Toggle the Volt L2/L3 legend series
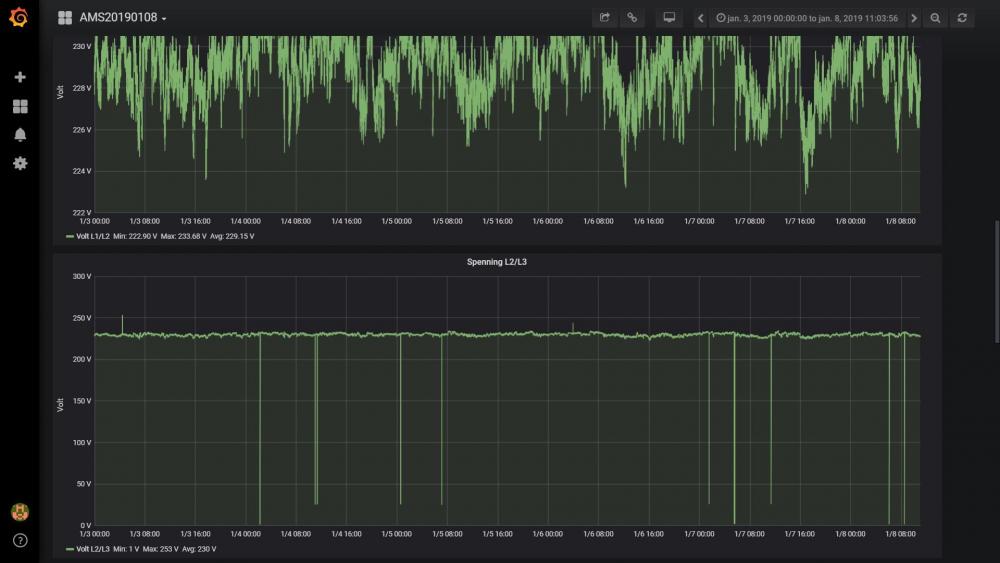 point(92,549)
